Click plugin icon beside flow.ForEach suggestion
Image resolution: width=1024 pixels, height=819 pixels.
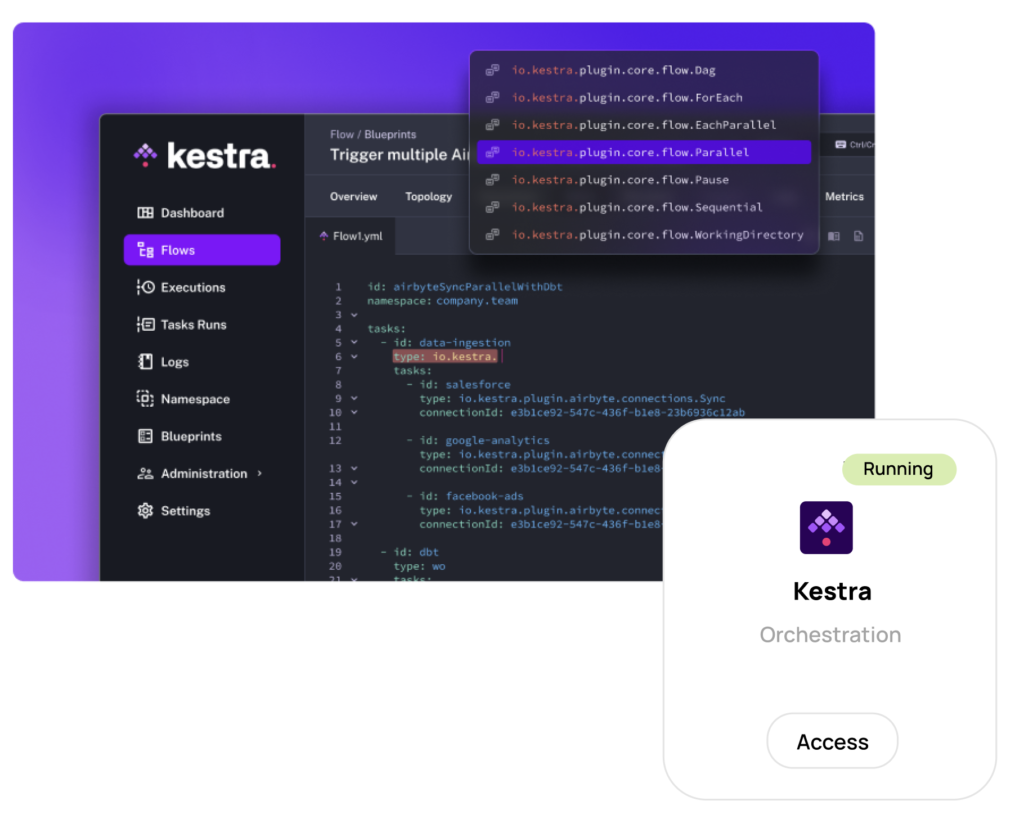pos(492,97)
